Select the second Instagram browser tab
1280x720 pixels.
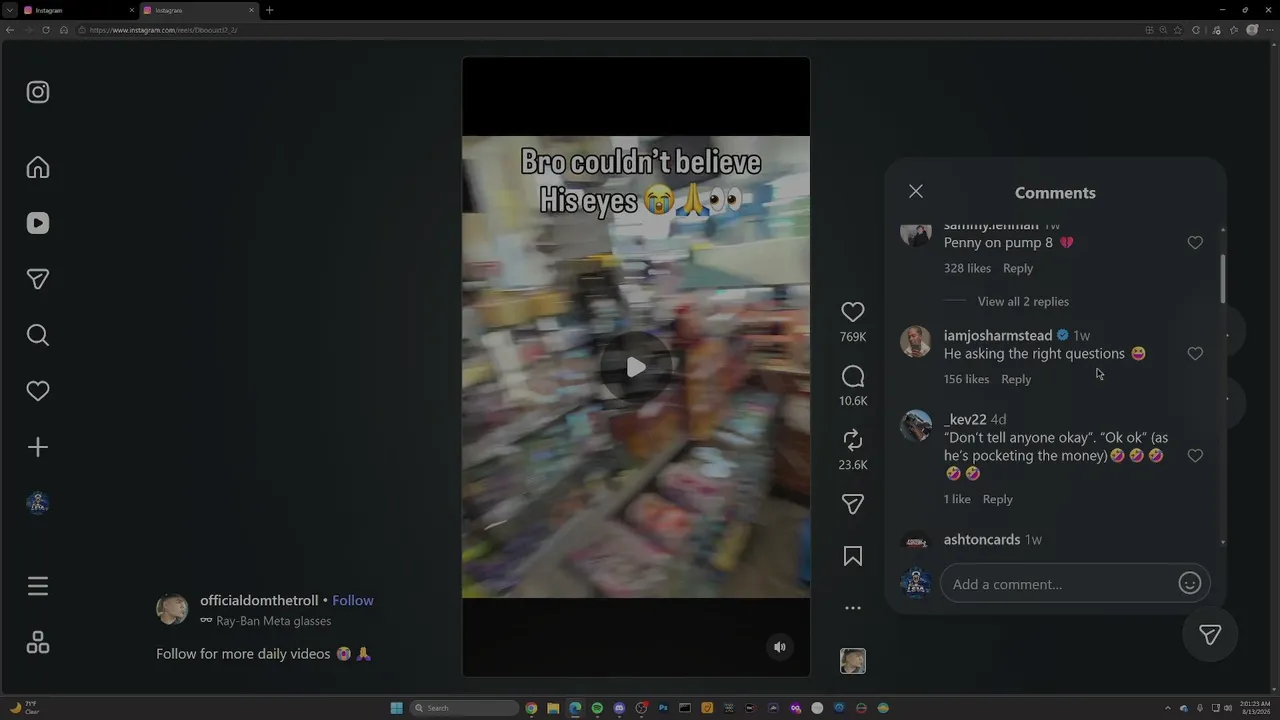pyautogui.click(x=198, y=10)
